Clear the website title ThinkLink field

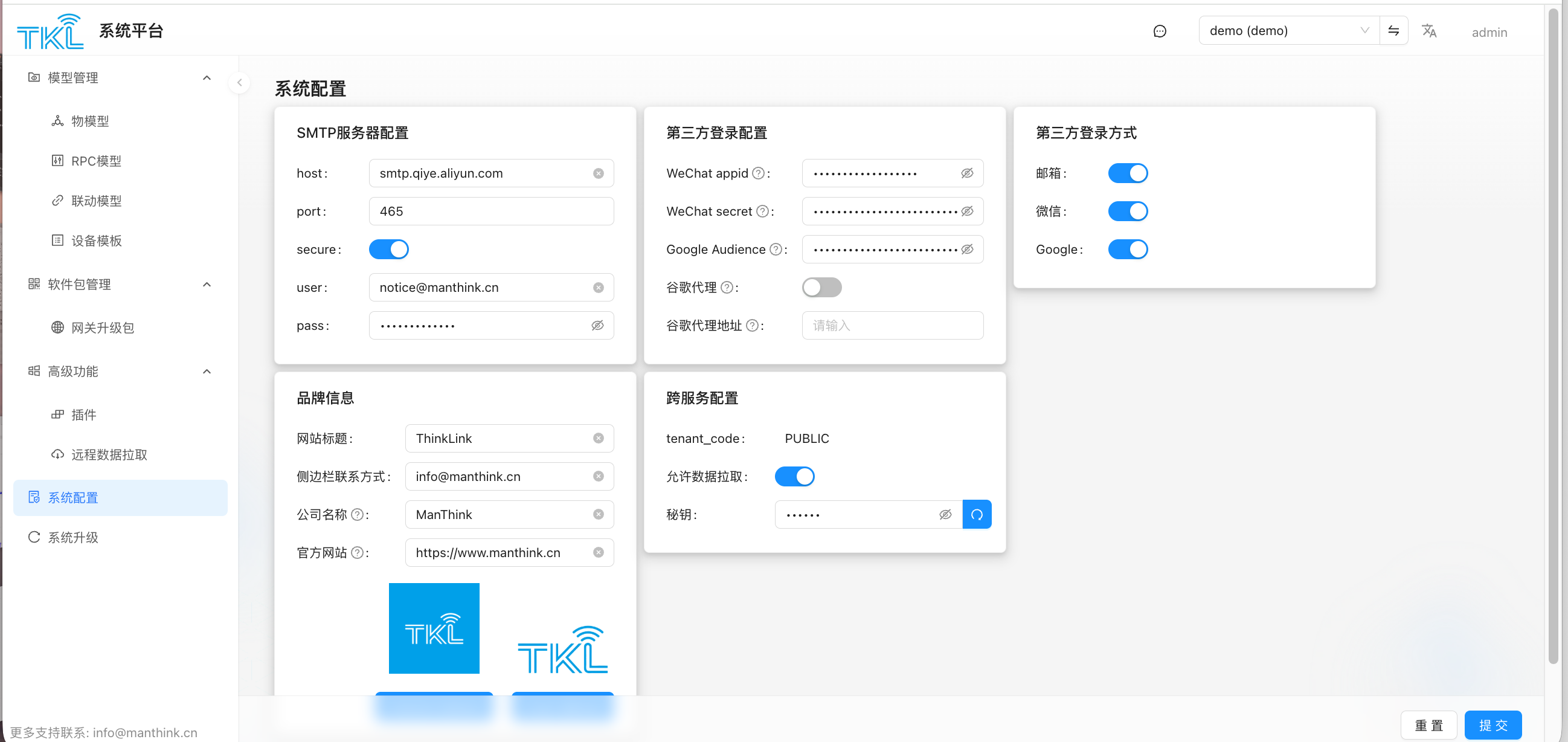pyautogui.click(x=599, y=438)
